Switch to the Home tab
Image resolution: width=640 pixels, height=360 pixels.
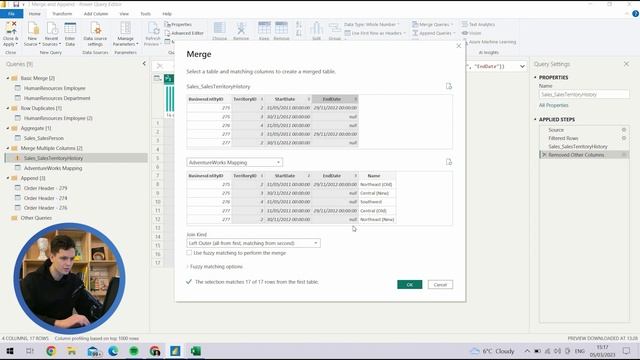click(35, 14)
